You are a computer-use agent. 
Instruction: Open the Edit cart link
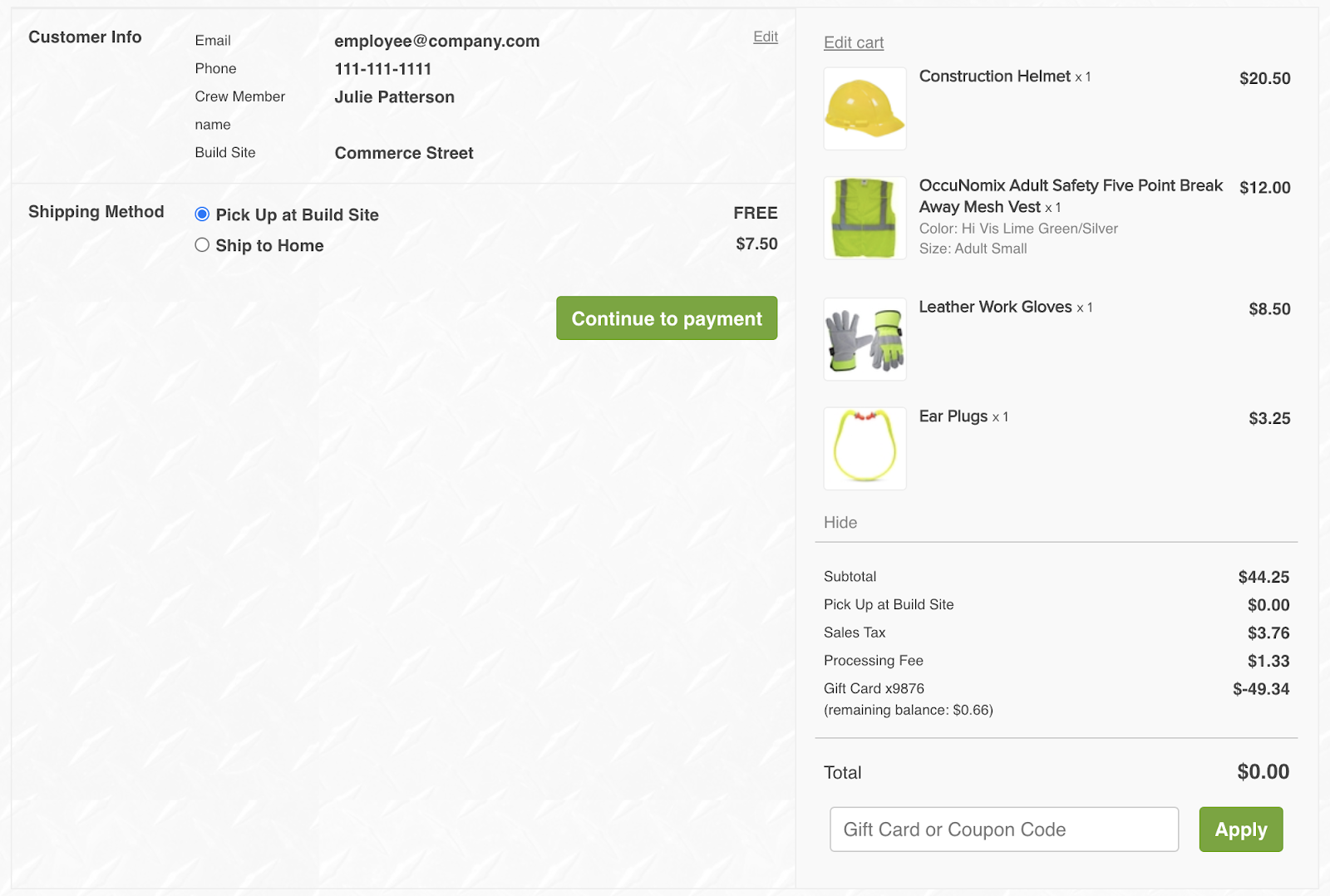coord(854,42)
